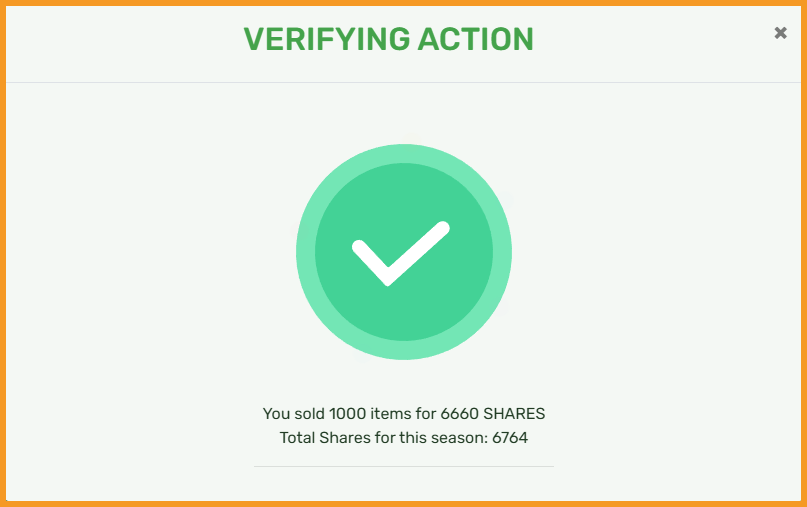Click the 1000 items quantity
807x507 pixels.
347,414
